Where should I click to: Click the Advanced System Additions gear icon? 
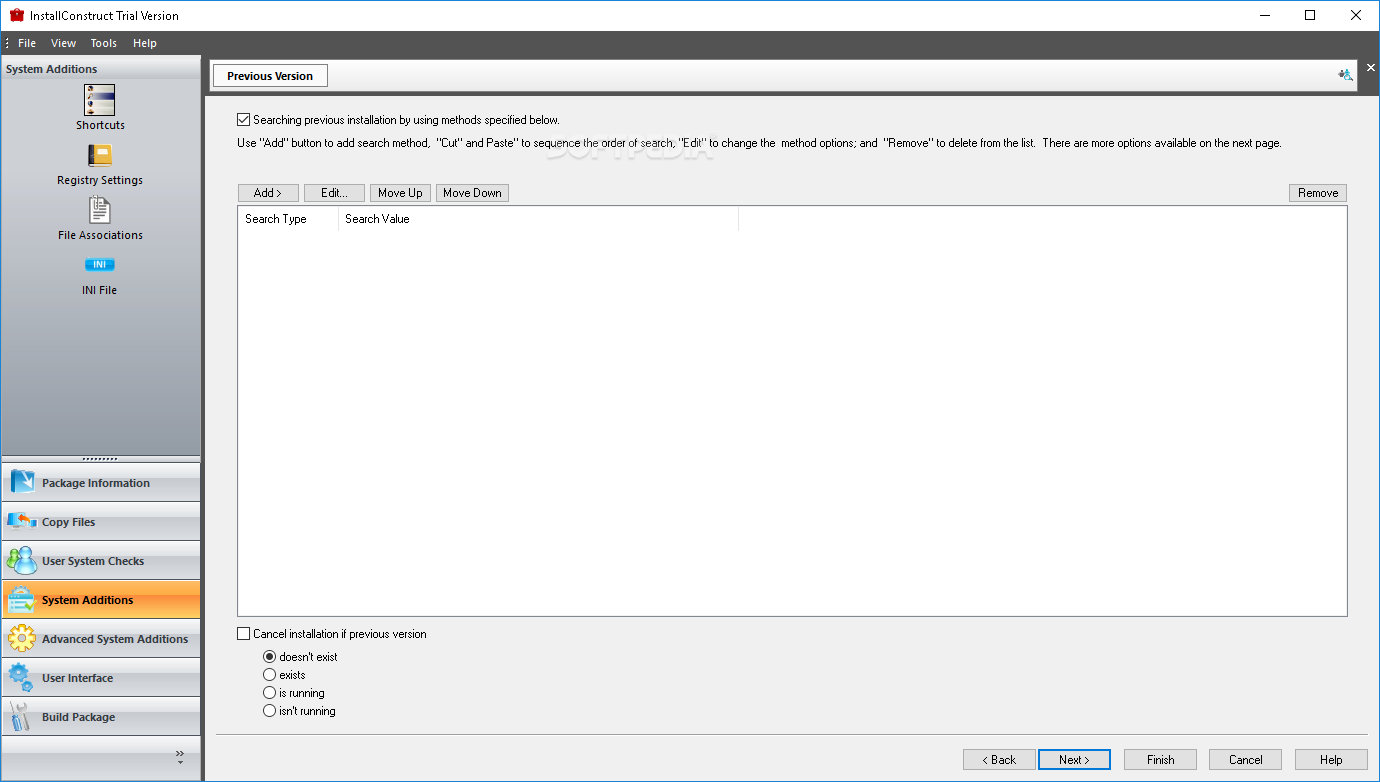click(22, 639)
